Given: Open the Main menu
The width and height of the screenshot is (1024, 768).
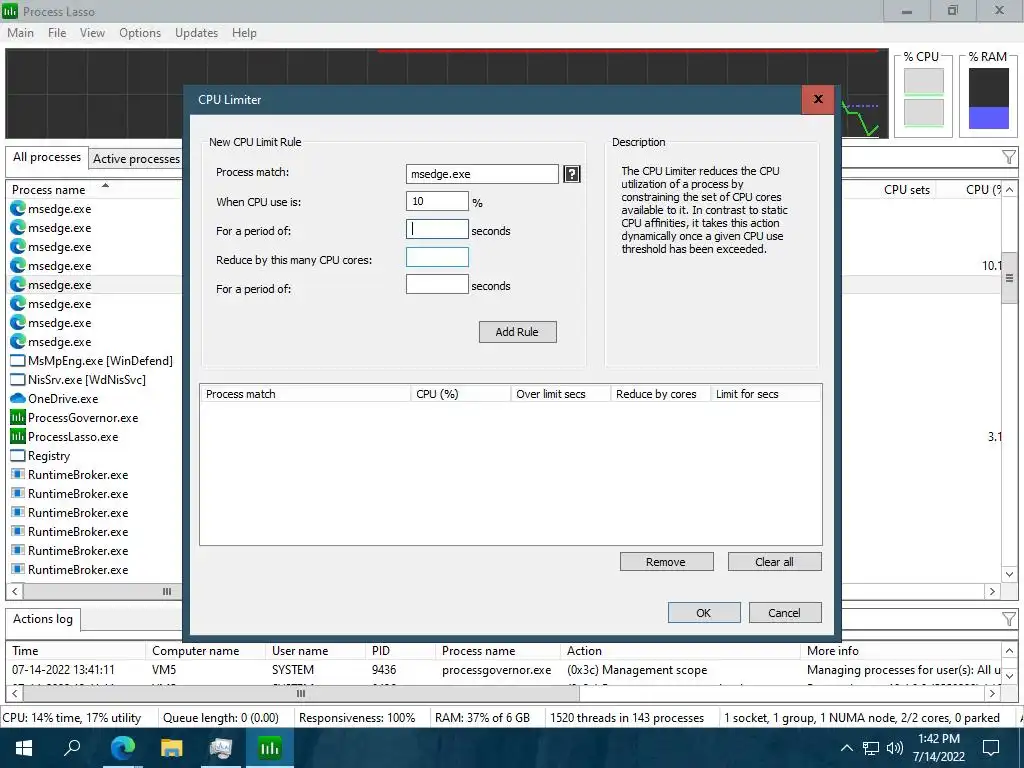Looking at the screenshot, I should click(x=20, y=33).
